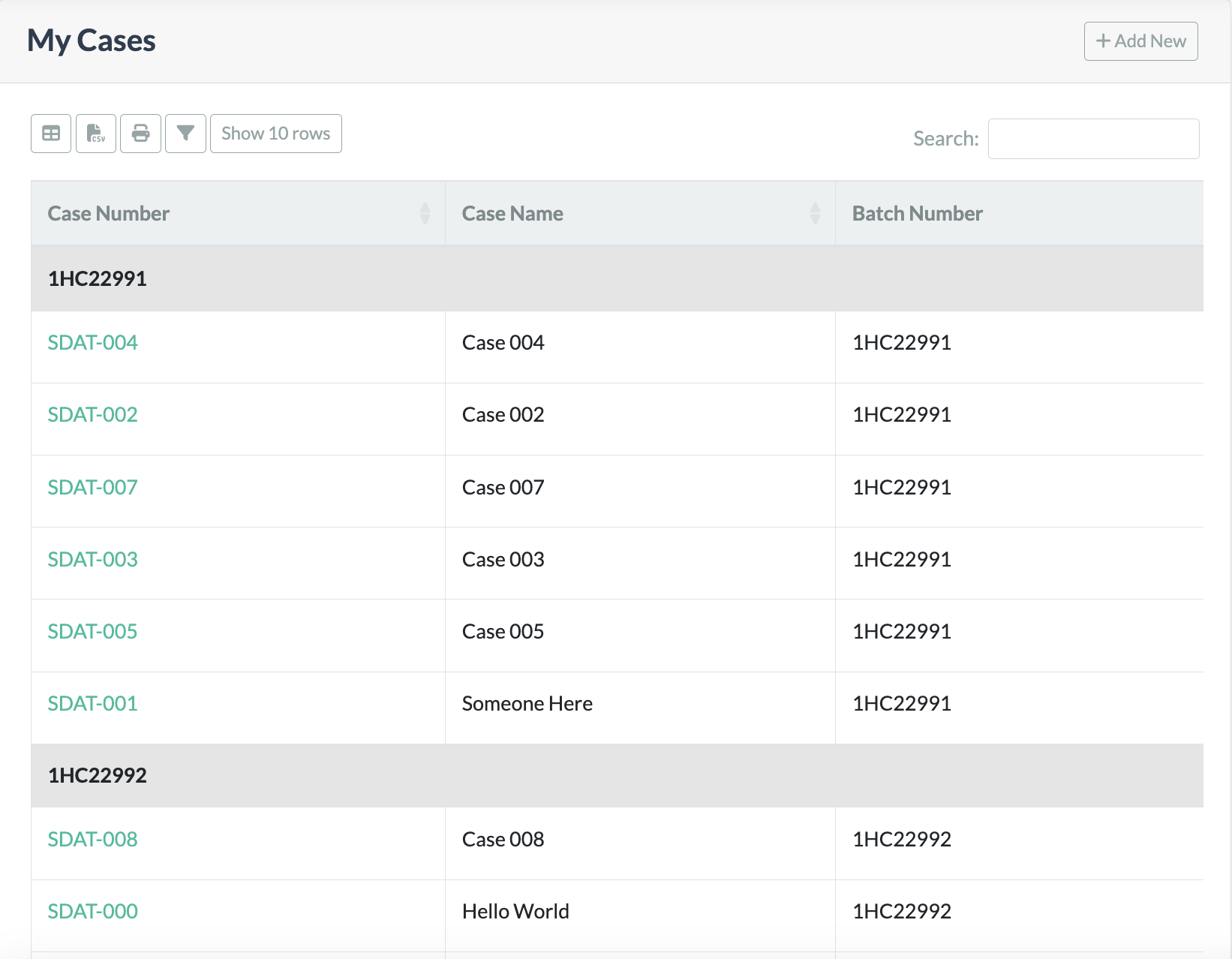The image size is (1232, 959).
Task: Open case link SDAT-001
Action: pyautogui.click(x=92, y=704)
